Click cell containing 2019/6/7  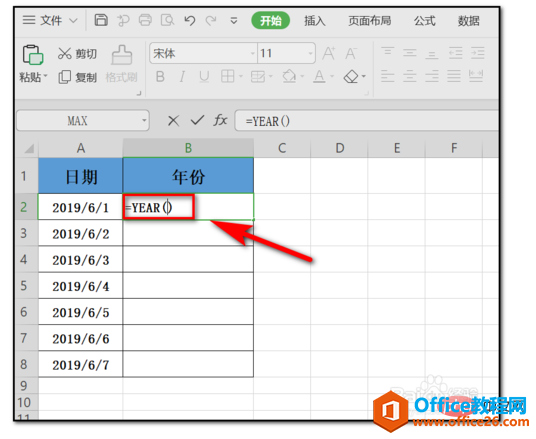pyautogui.click(x=80, y=364)
